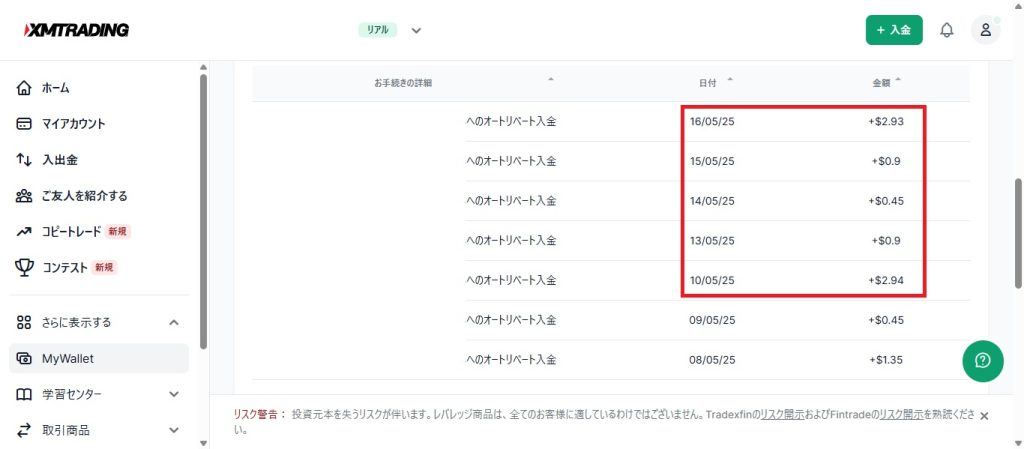Screen dimensions: 1024x449
Task: Dismiss the risk warning banner
Action: click(984, 416)
